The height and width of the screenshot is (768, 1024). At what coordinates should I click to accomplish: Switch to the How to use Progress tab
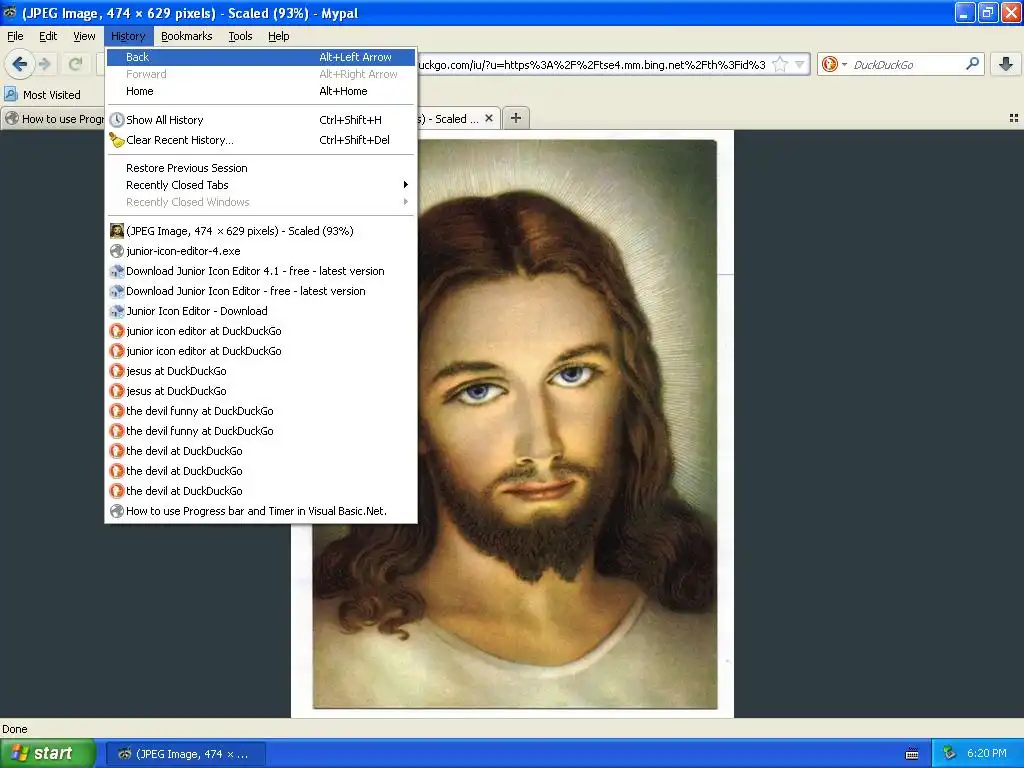(54, 118)
